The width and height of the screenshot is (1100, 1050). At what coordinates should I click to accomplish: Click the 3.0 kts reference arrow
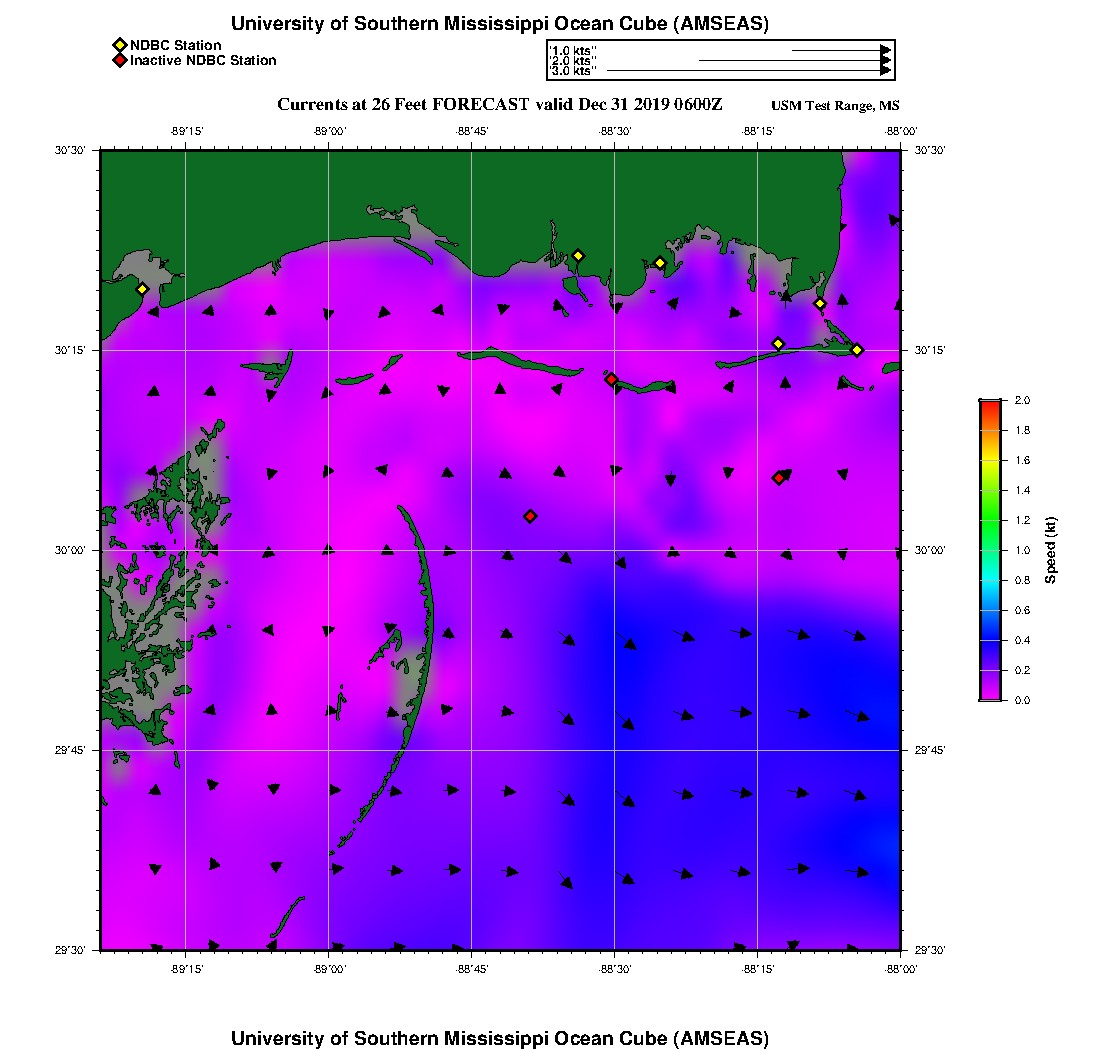[748, 71]
